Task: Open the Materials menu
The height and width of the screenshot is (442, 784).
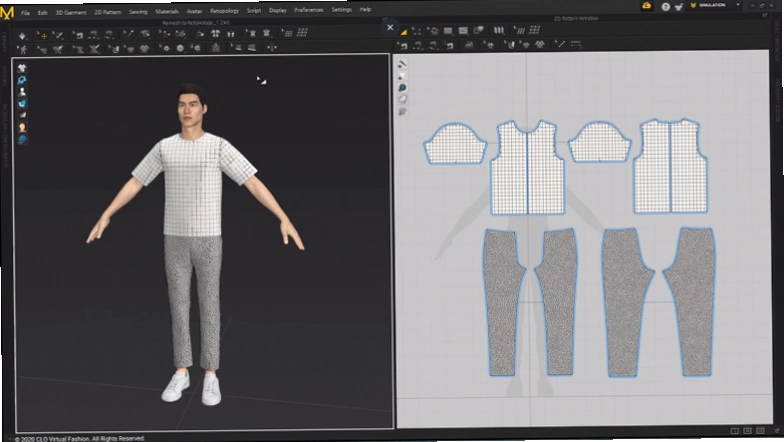Action: coord(166,11)
